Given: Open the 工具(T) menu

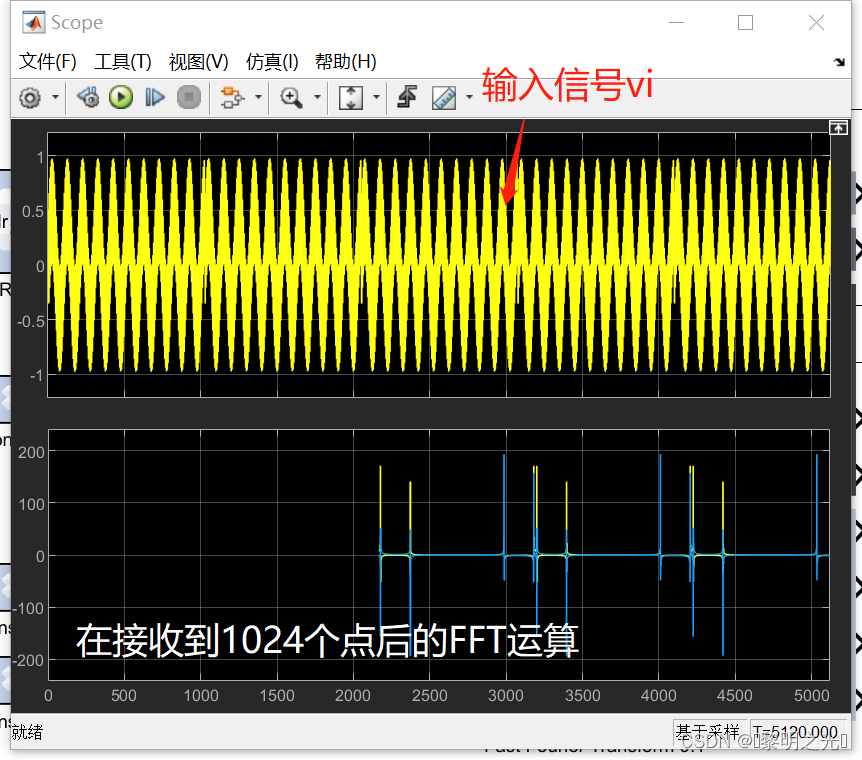Looking at the screenshot, I should pos(122,61).
